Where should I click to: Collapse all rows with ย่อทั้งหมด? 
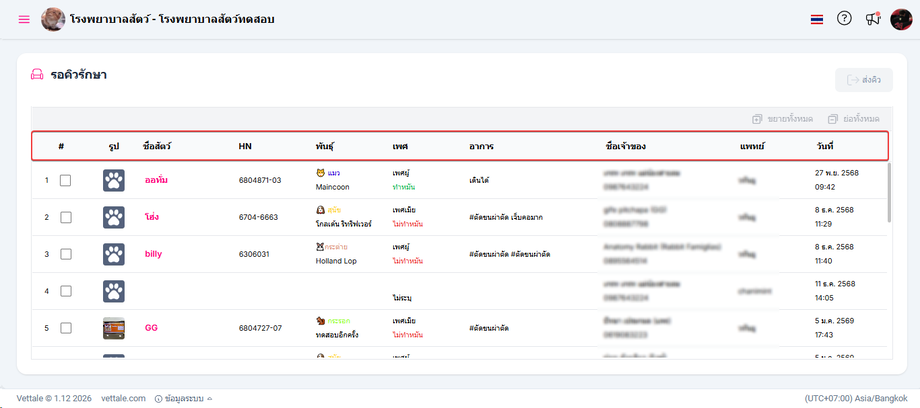coord(854,119)
